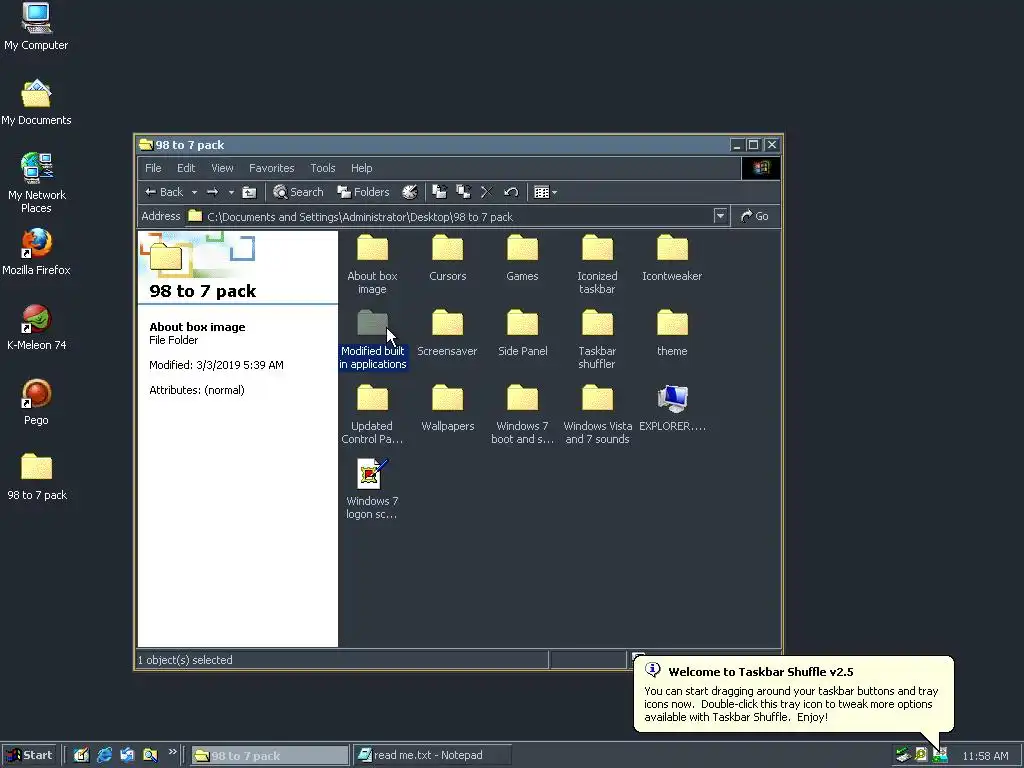This screenshot has height=768, width=1024.
Task: Open the View menu
Action: 222,168
